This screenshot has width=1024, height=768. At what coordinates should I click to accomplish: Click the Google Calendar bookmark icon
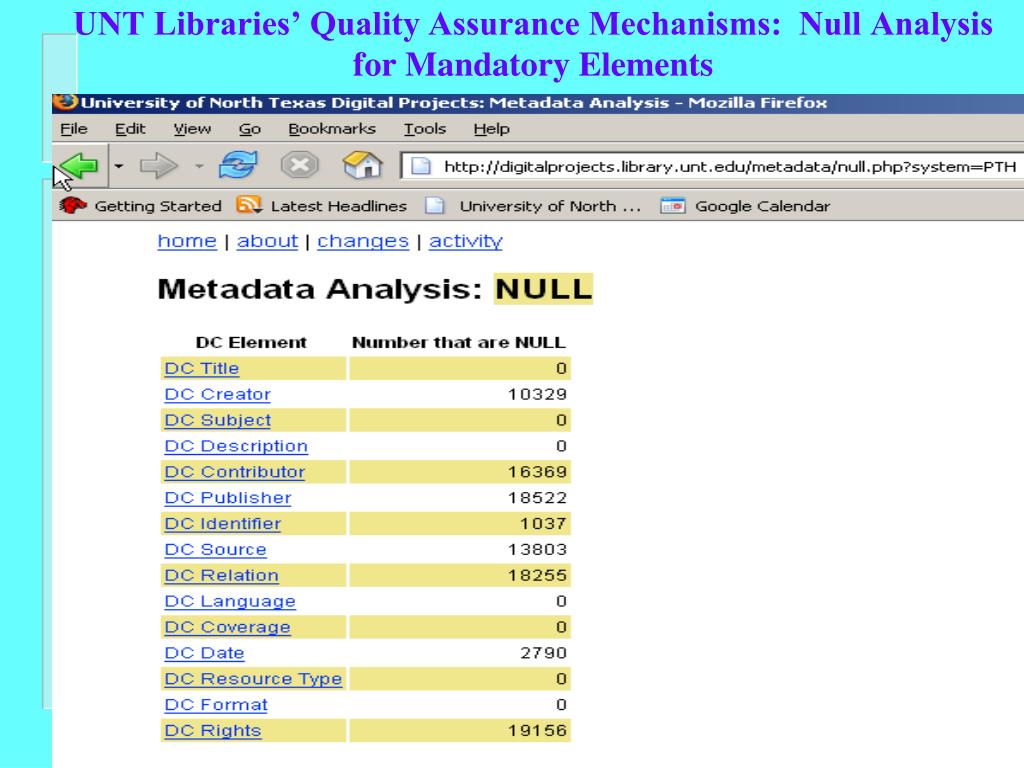click(x=672, y=206)
